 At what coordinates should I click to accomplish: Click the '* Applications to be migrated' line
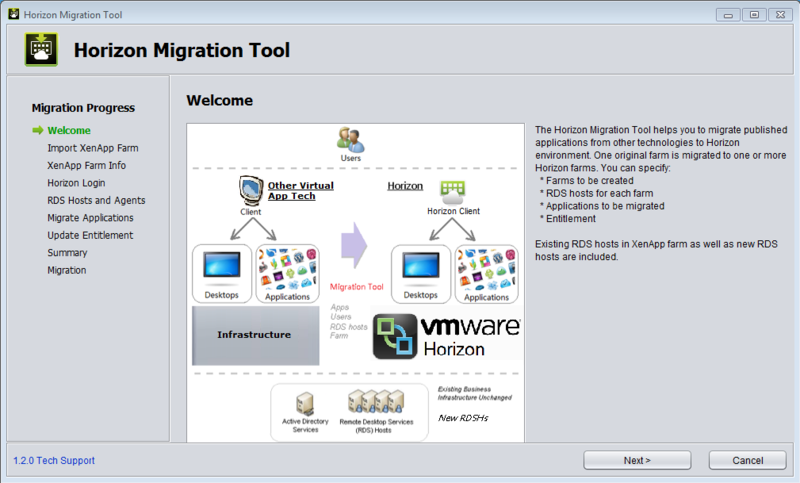click(602, 206)
